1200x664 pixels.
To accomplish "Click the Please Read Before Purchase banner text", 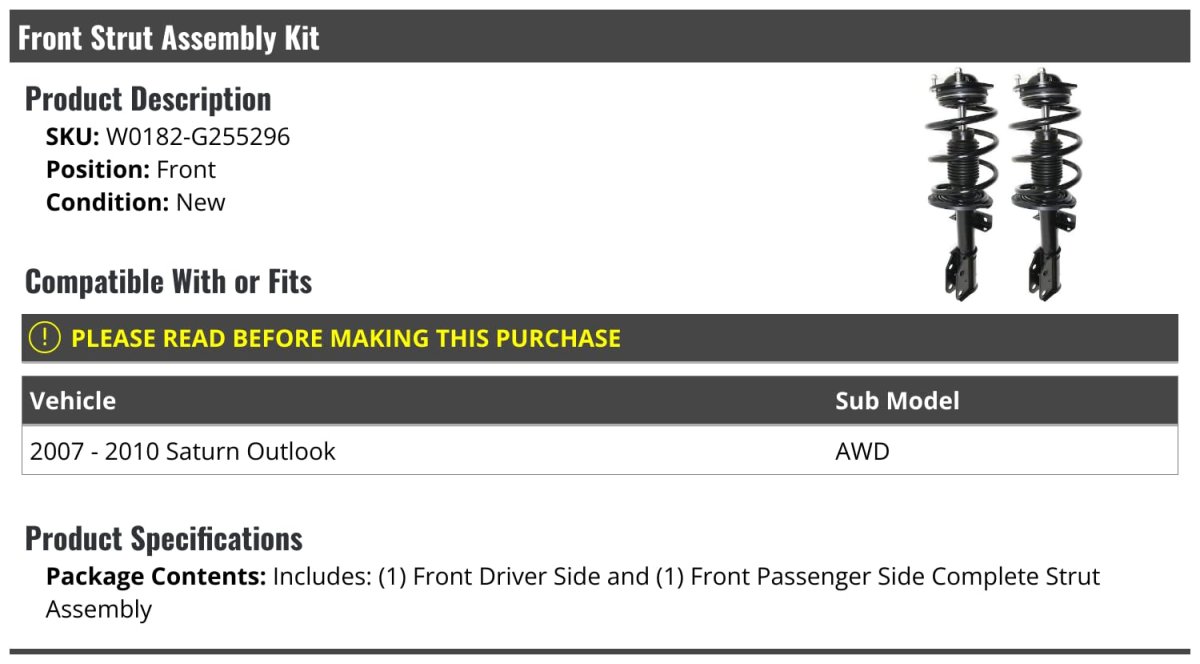I will [x=346, y=338].
